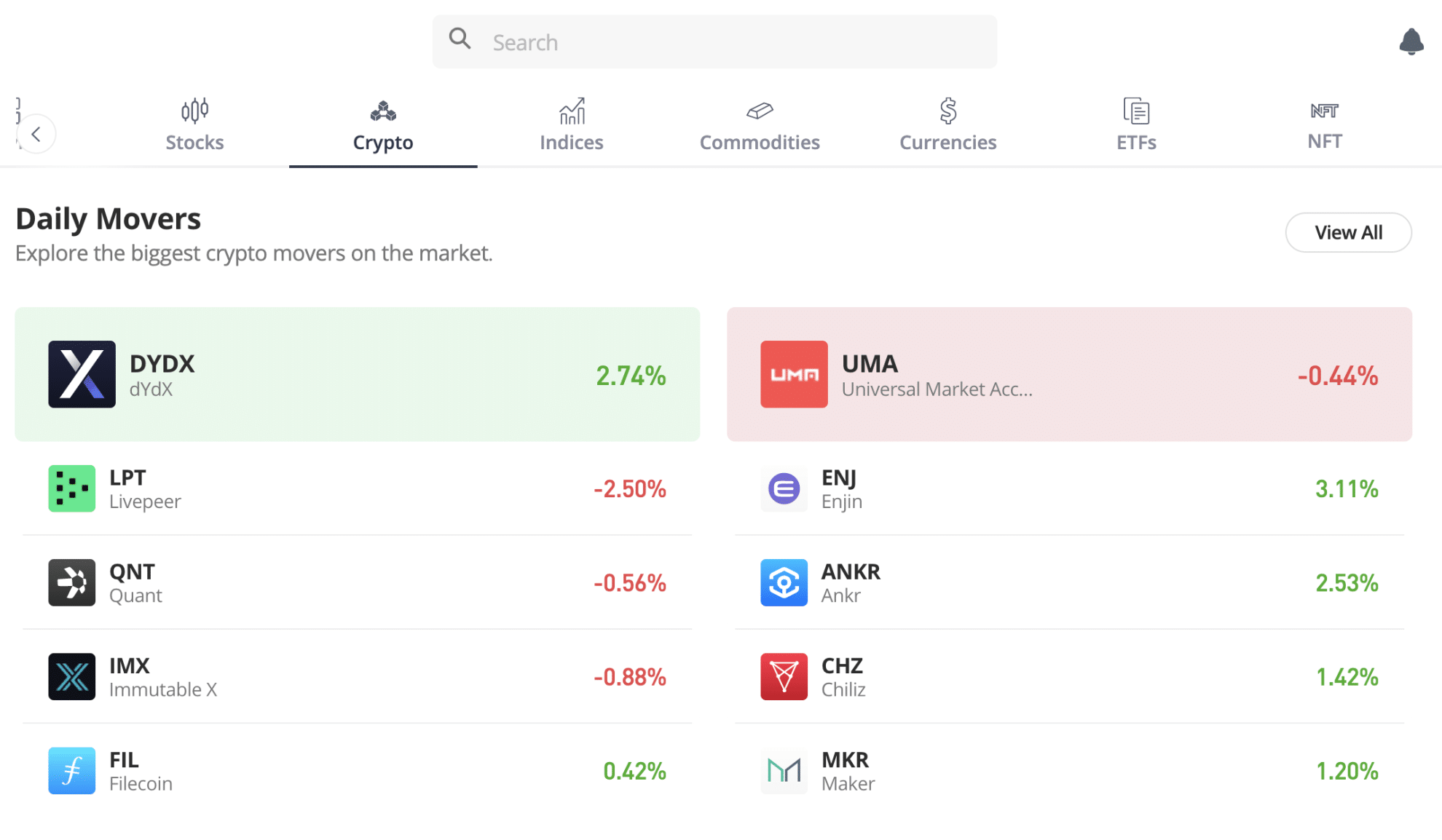
Task: Open the dYdX logo icon
Action: click(82, 374)
